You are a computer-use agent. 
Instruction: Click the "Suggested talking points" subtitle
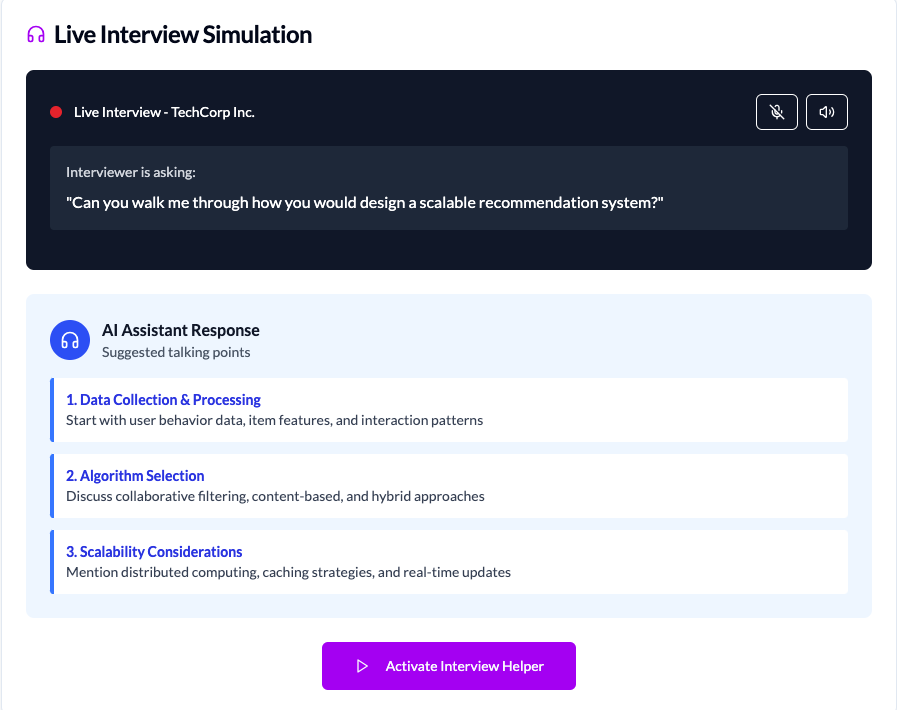point(176,352)
